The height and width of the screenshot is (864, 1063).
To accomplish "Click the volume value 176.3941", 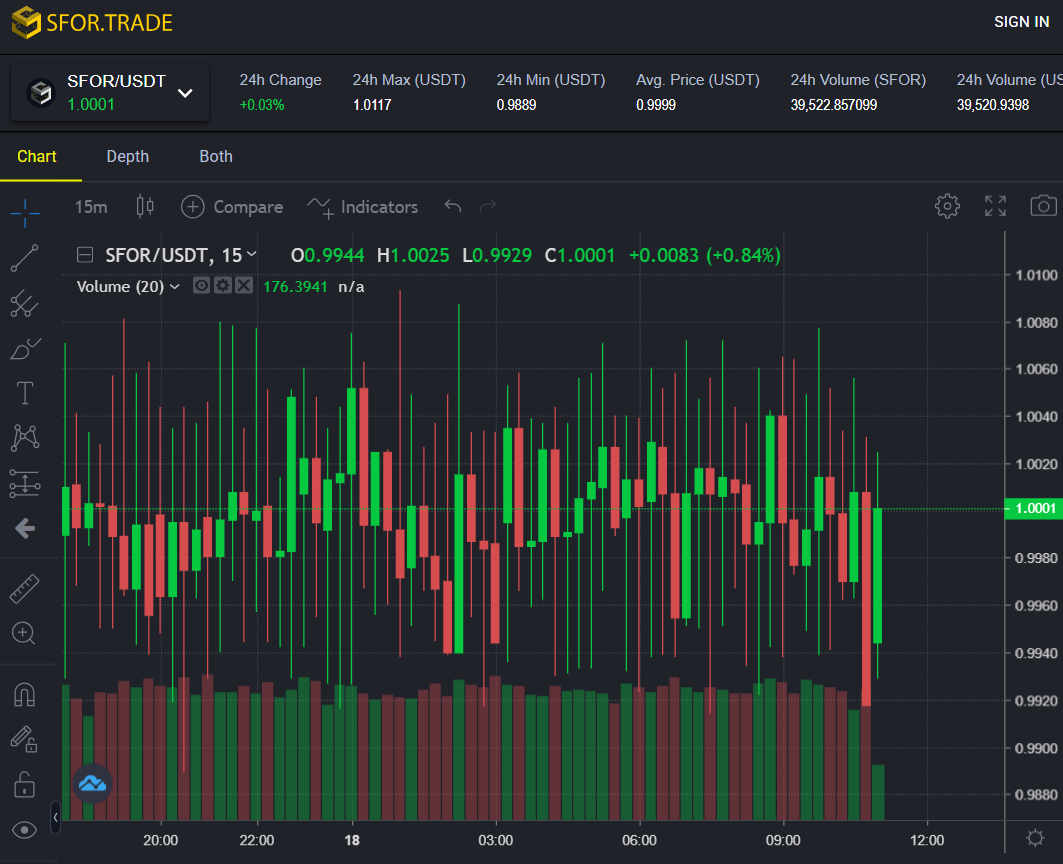I will coord(295,287).
